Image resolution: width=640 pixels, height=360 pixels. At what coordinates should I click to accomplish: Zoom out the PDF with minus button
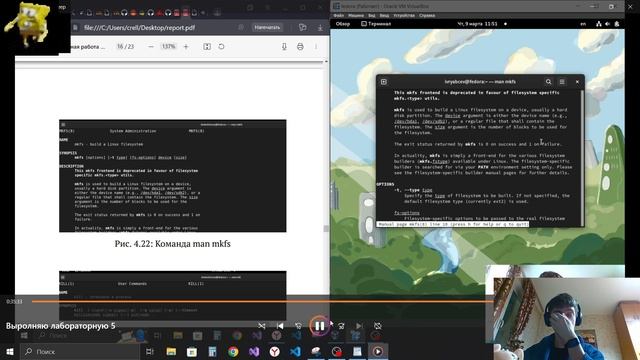point(151,47)
